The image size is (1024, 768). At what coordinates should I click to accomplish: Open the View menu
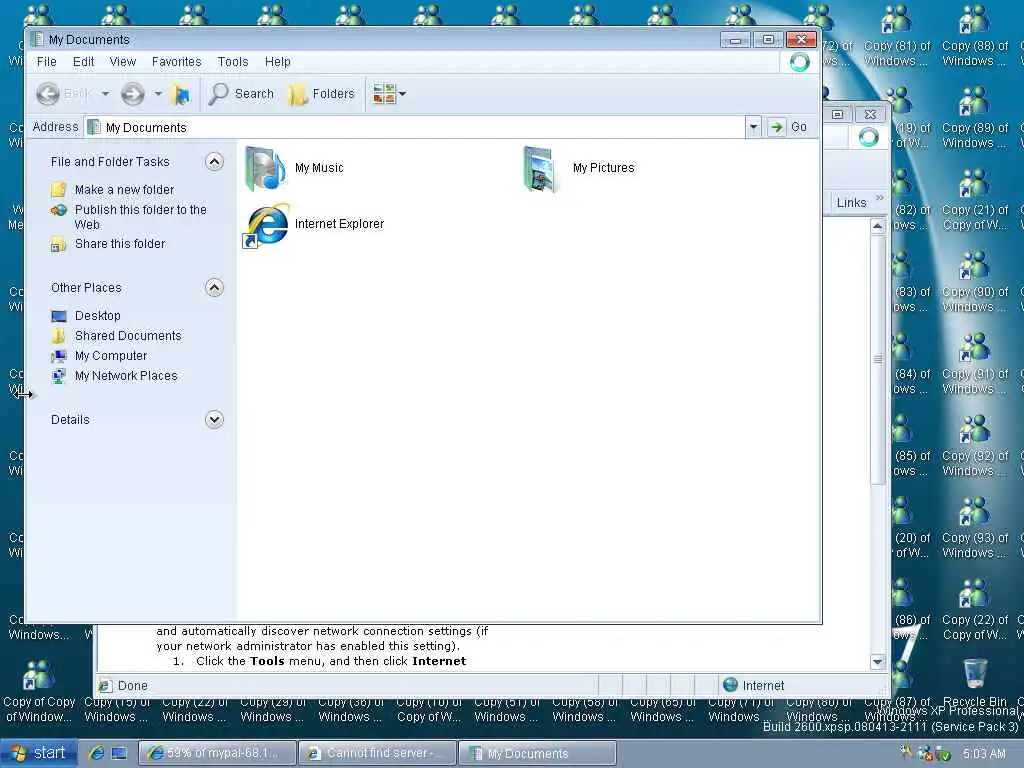123,62
